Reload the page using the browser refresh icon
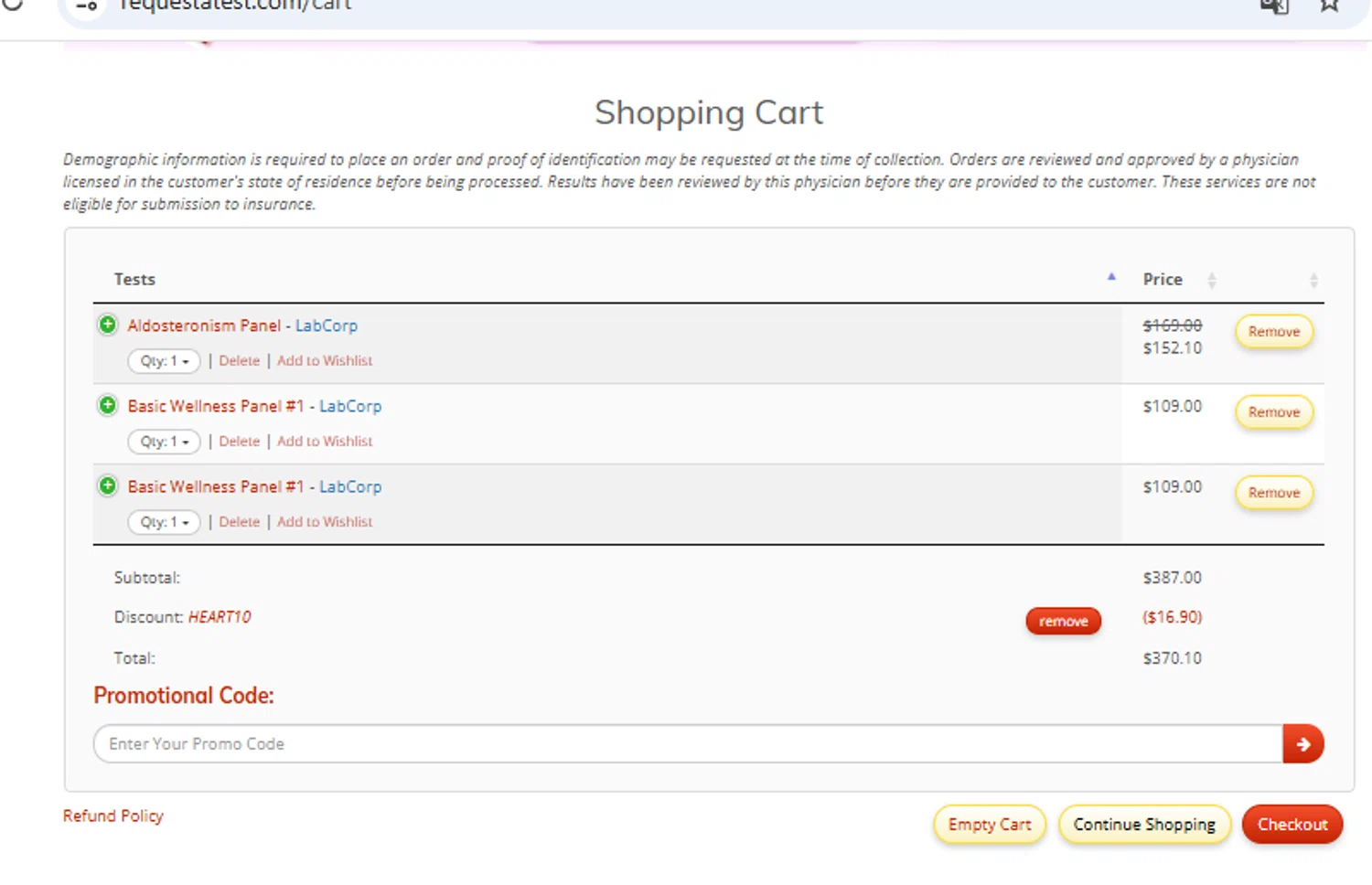 pos(12,5)
